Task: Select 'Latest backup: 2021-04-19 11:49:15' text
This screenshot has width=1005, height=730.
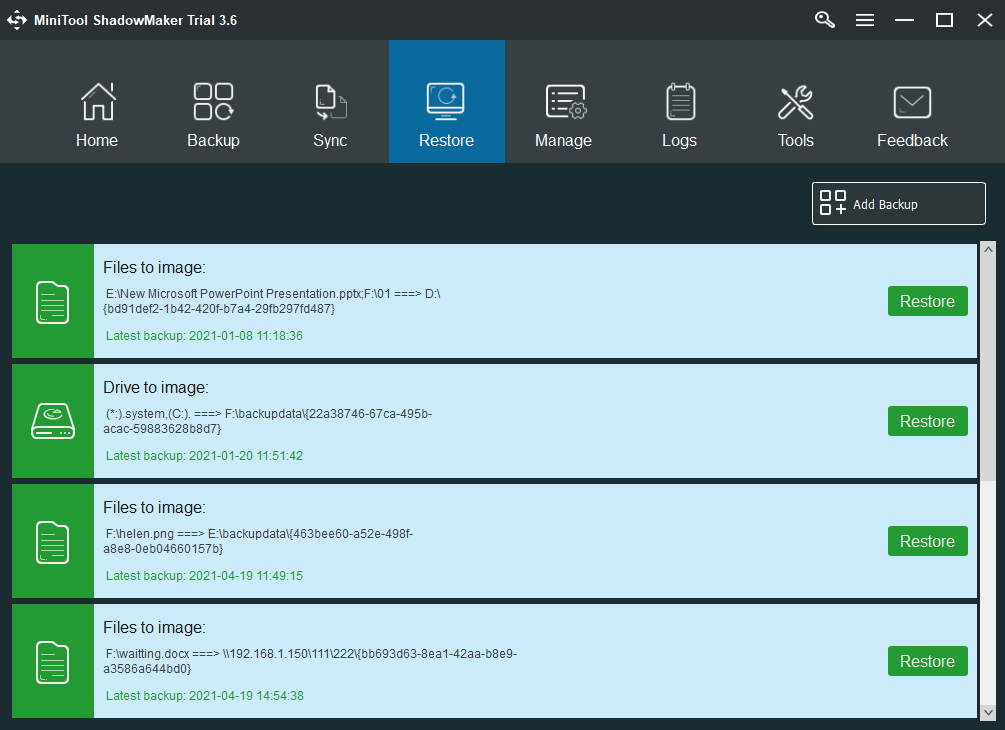Action: point(204,576)
